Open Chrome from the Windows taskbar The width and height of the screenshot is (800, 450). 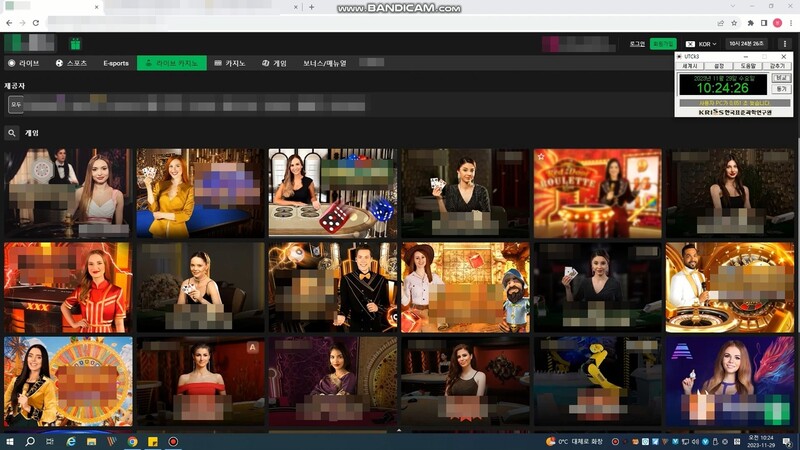click(132, 441)
